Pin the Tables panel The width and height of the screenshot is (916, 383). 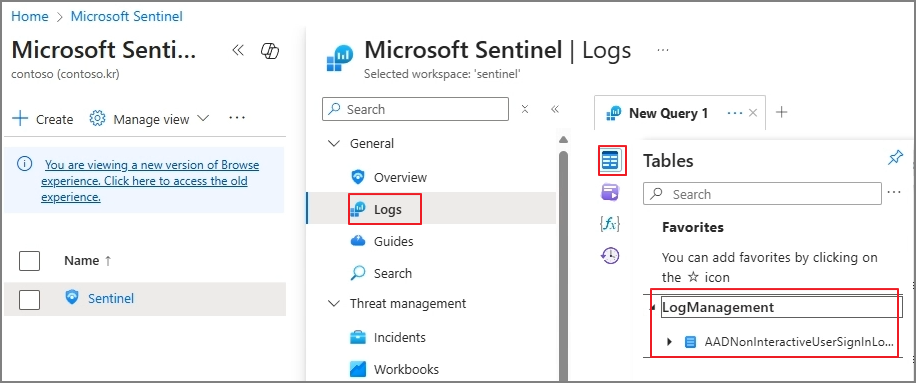[895, 158]
